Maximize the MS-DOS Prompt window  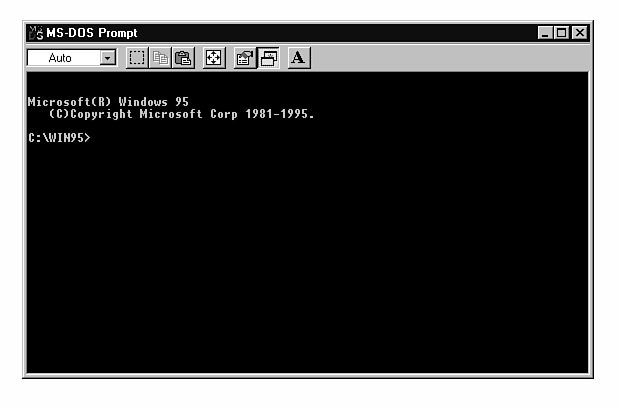point(561,33)
